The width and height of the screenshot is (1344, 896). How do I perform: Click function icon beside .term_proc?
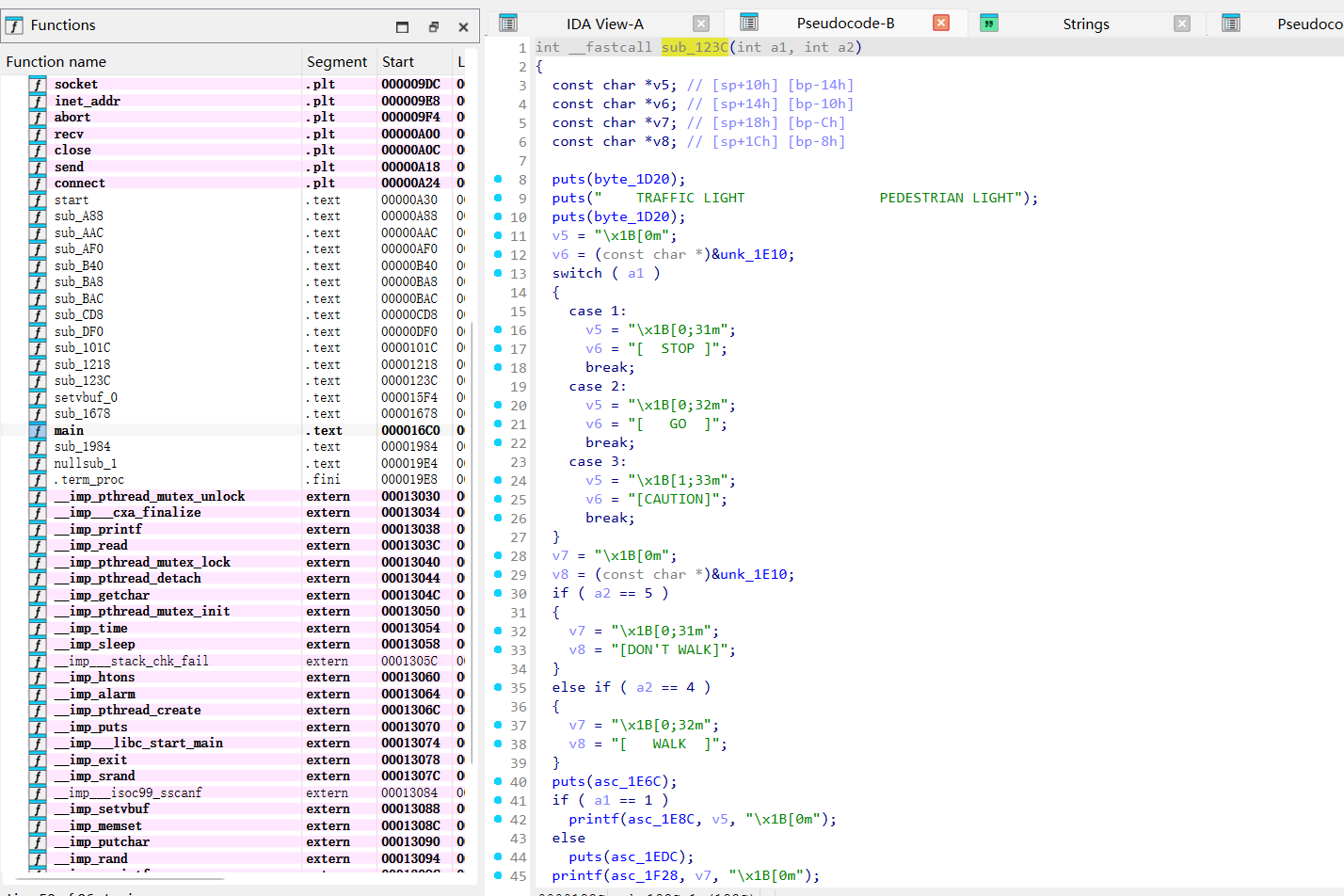tap(38, 480)
